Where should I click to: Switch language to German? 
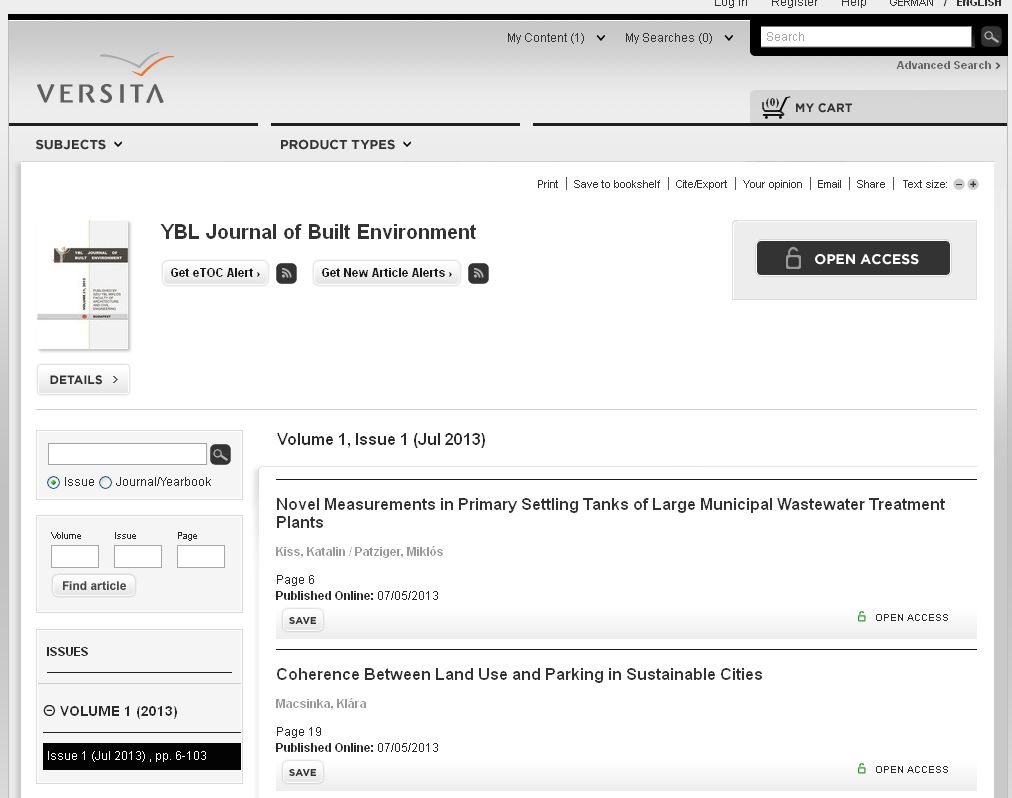coord(911,3)
